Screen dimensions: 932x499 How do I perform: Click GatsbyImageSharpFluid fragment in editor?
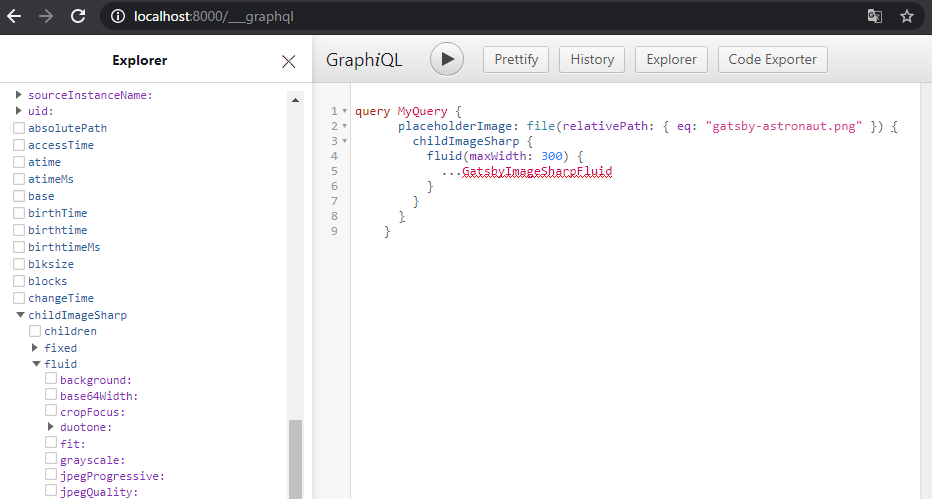tap(537, 171)
